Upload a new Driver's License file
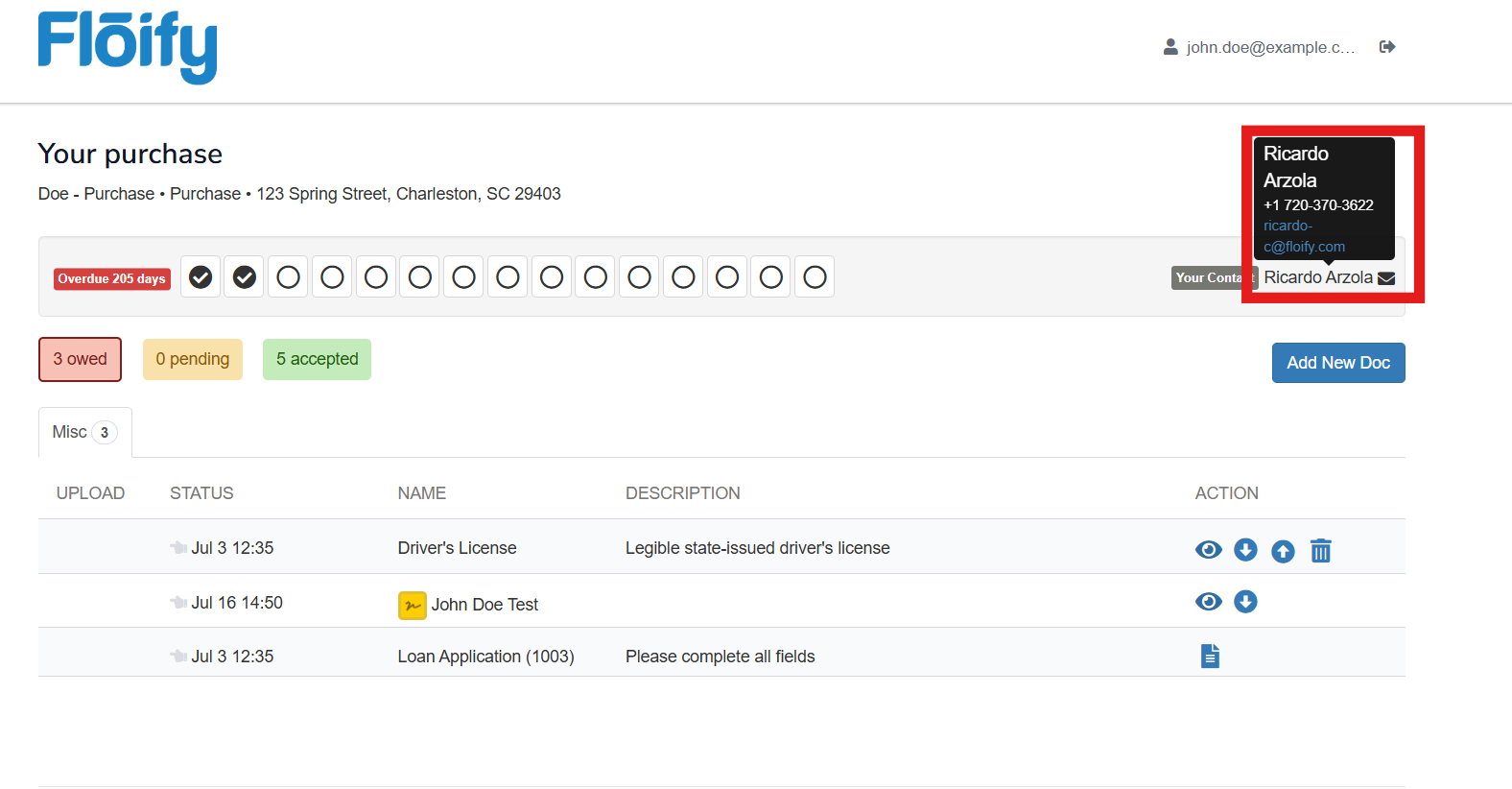The height and width of the screenshot is (789, 1512). point(1283,551)
